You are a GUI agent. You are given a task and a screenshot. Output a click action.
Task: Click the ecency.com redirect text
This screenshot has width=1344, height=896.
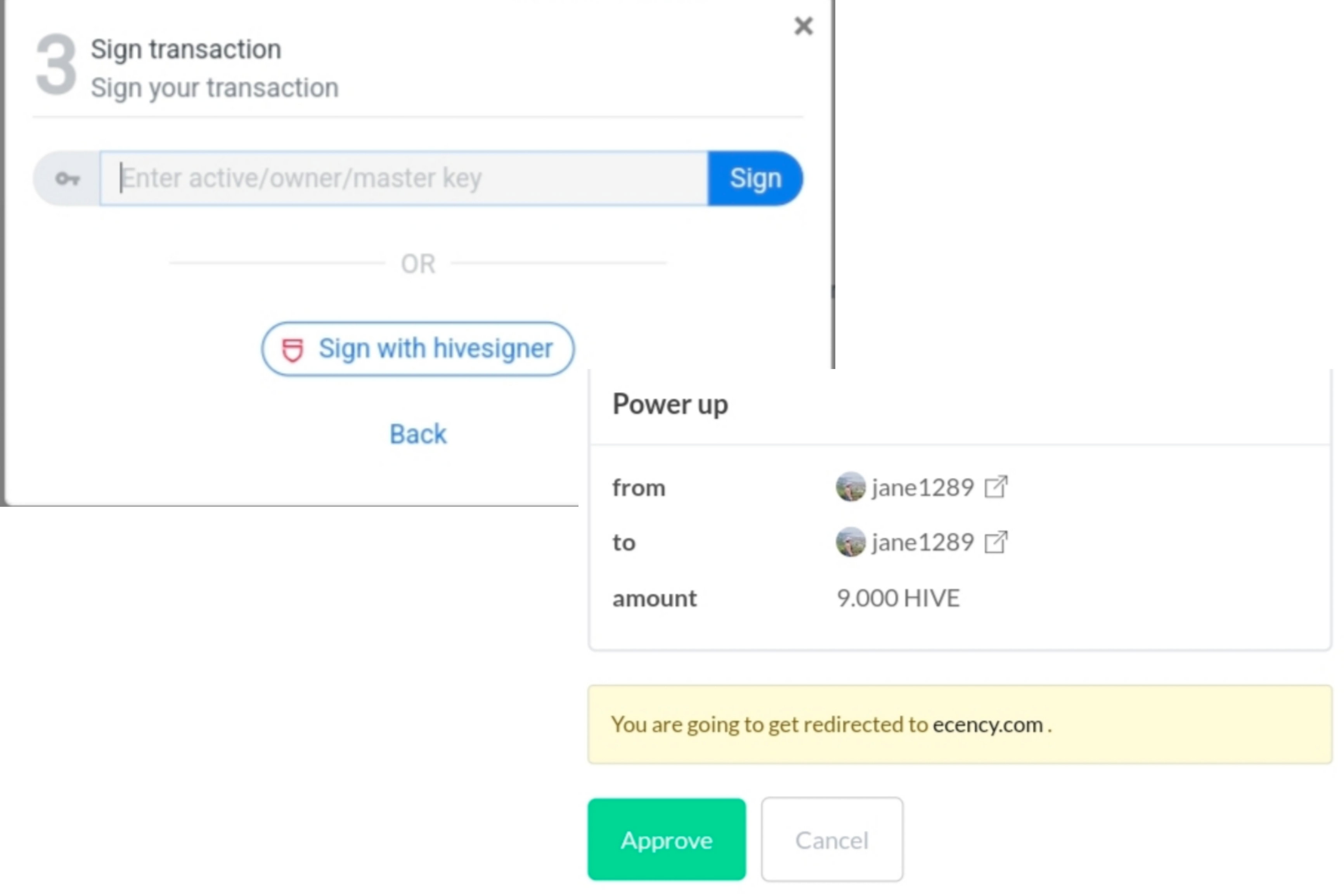click(987, 724)
